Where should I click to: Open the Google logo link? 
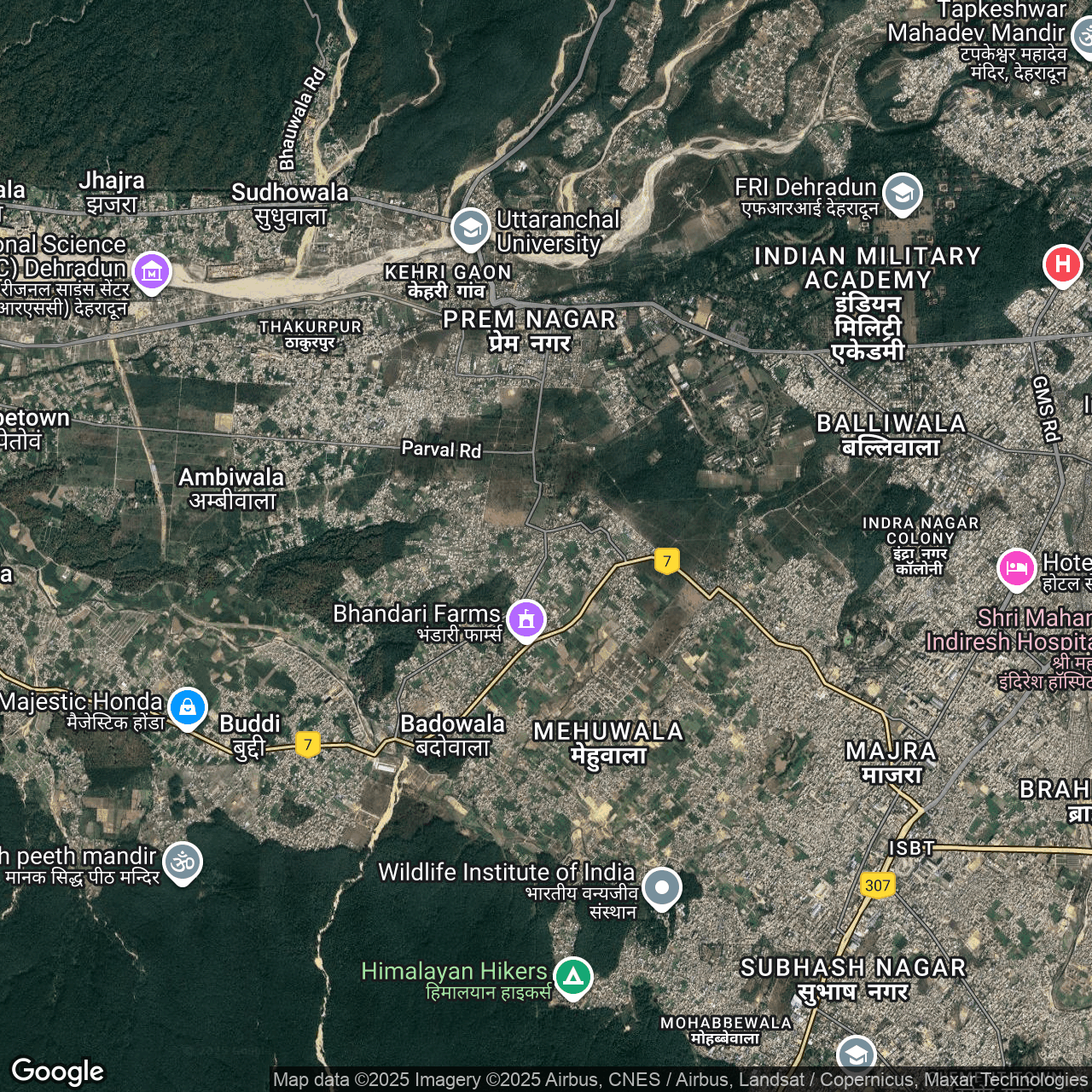[x=58, y=1071]
